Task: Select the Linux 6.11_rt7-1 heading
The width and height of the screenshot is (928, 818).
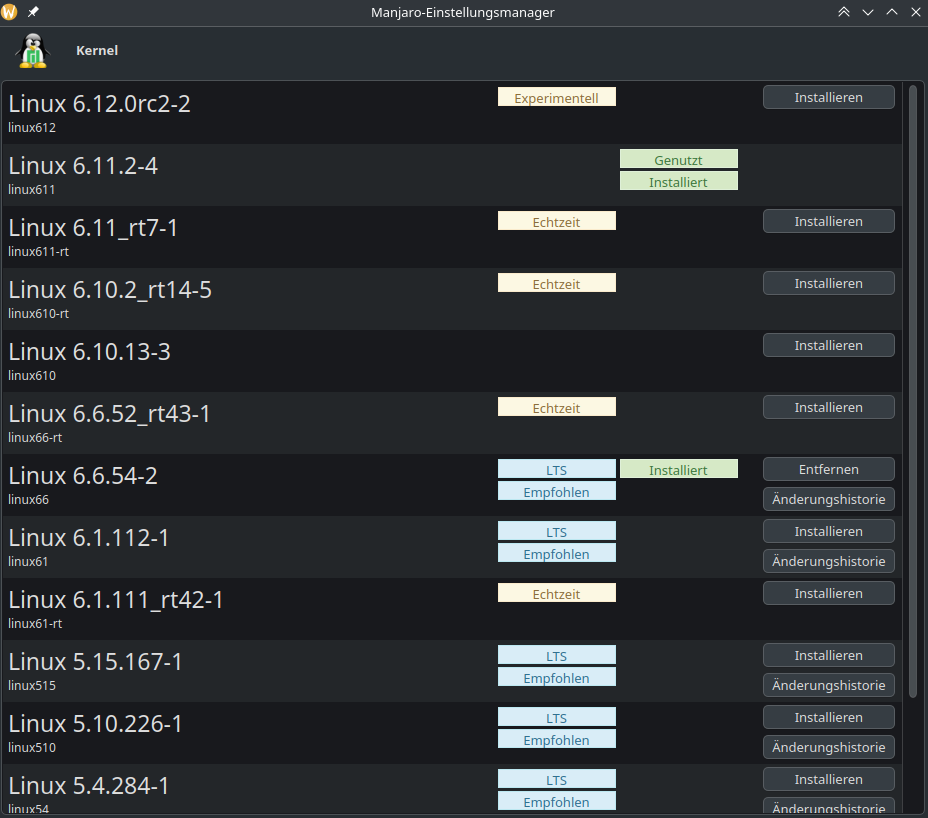Action: (93, 228)
